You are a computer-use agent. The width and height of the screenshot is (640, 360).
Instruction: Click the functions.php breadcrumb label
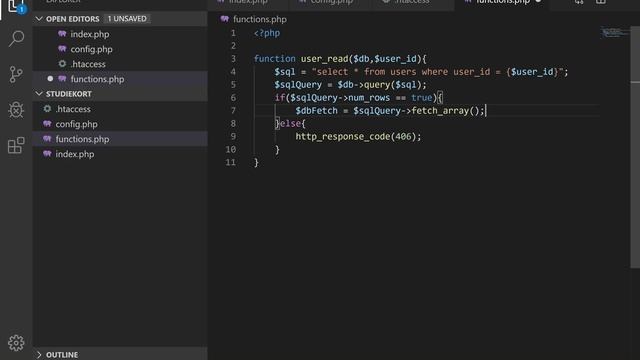260,19
